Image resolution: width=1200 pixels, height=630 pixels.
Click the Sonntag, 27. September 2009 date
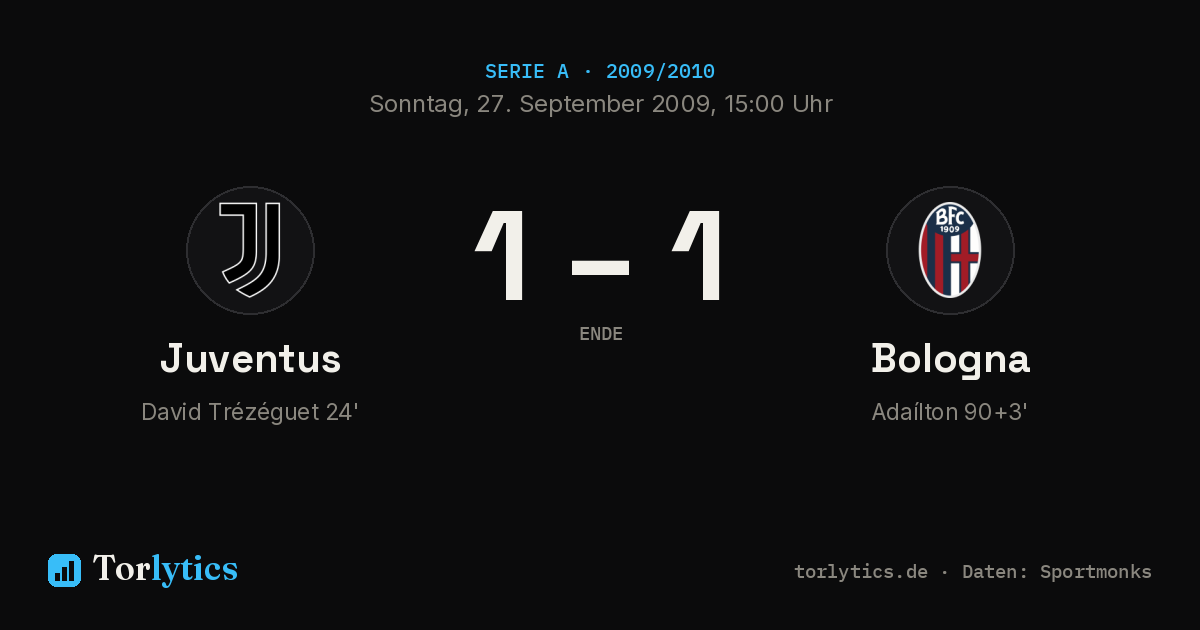coord(539,104)
